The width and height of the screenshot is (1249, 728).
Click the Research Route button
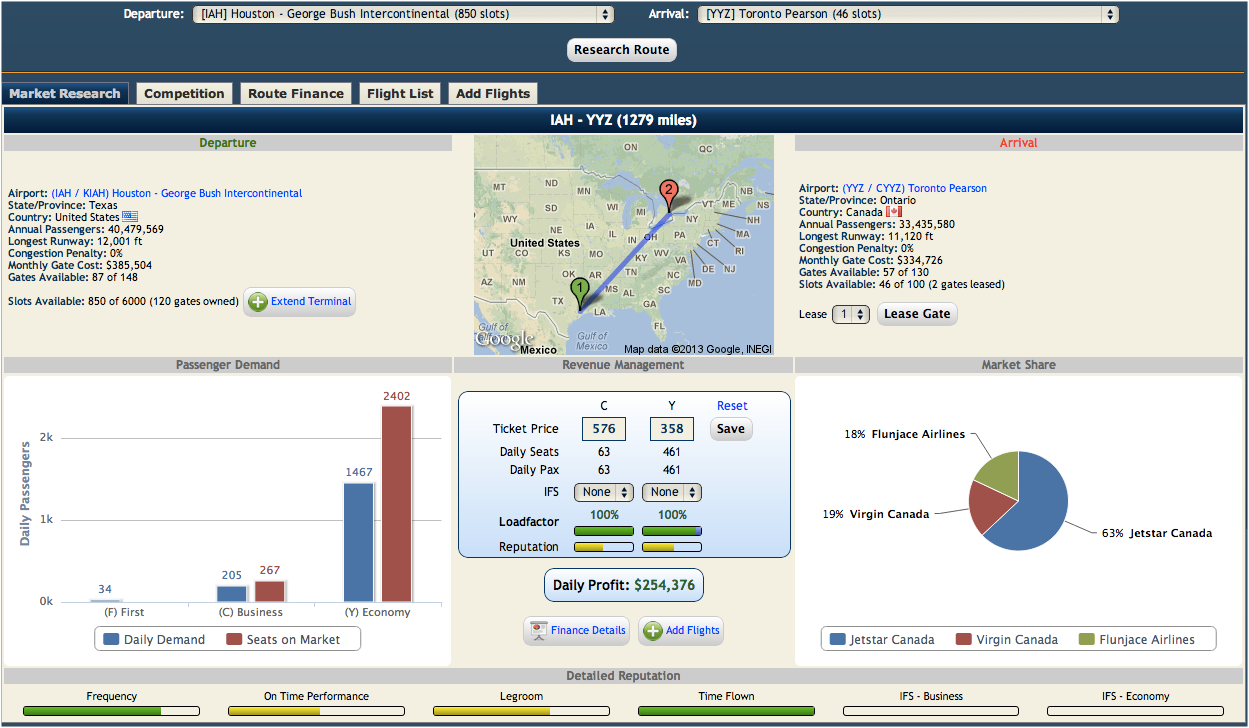[622, 50]
